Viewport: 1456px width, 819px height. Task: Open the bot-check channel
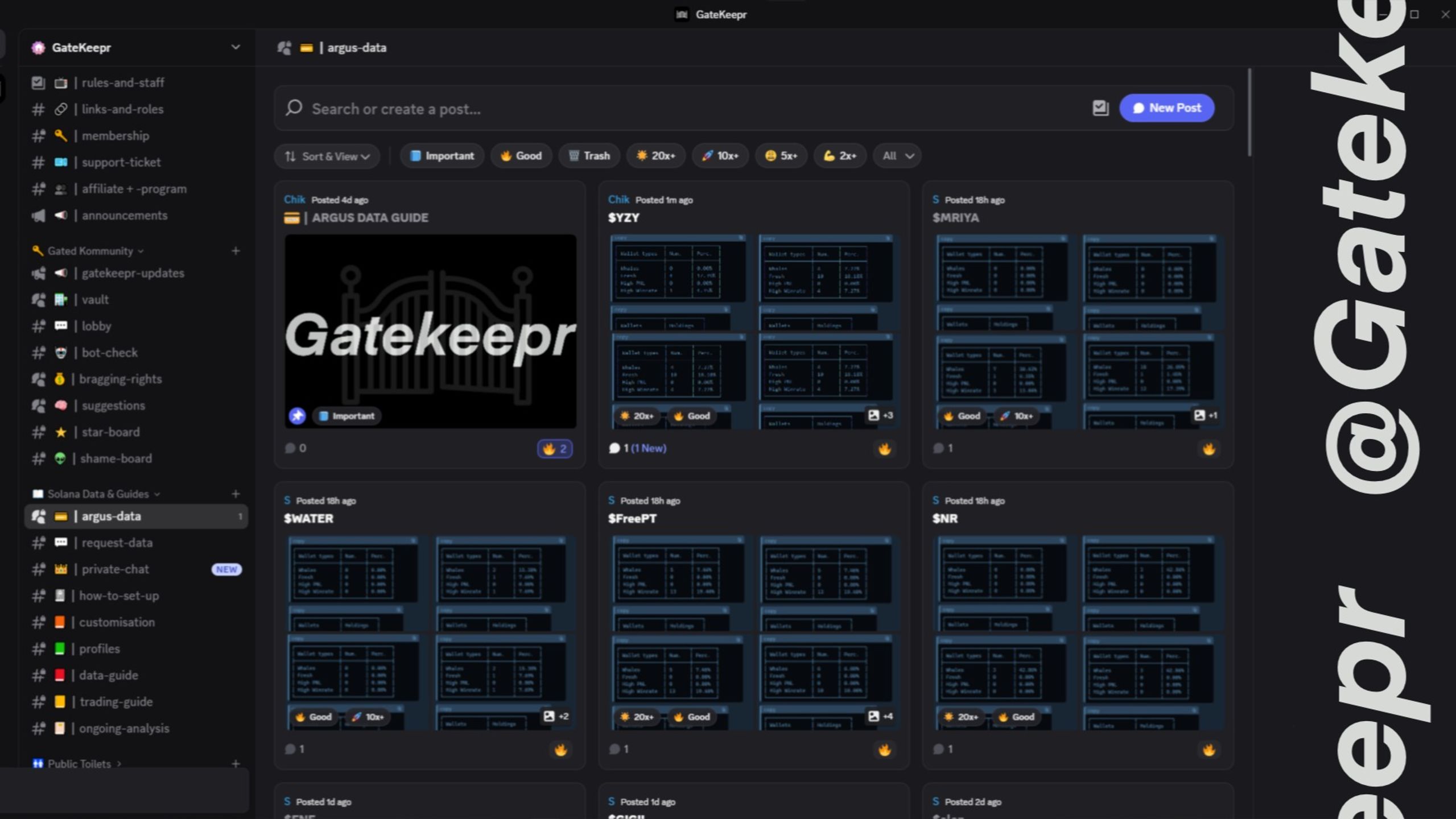tap(135, 353)
